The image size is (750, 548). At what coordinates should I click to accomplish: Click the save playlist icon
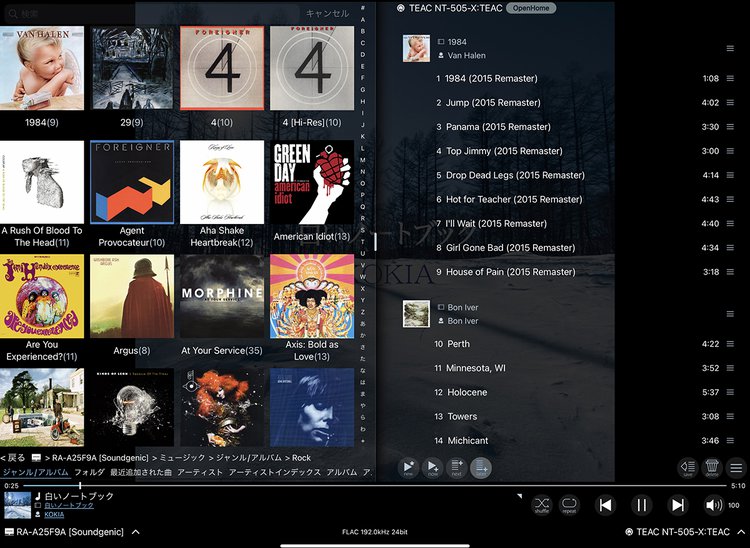688,468
